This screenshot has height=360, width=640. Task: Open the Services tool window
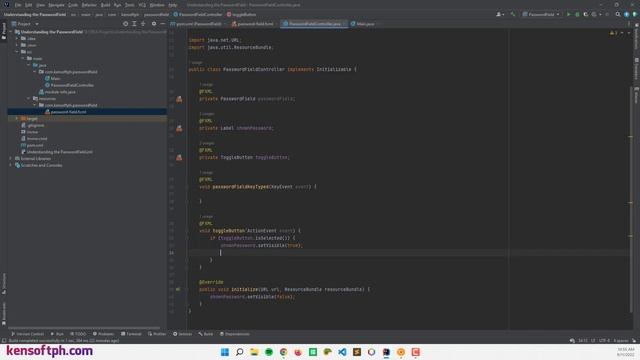click(182, 334)
